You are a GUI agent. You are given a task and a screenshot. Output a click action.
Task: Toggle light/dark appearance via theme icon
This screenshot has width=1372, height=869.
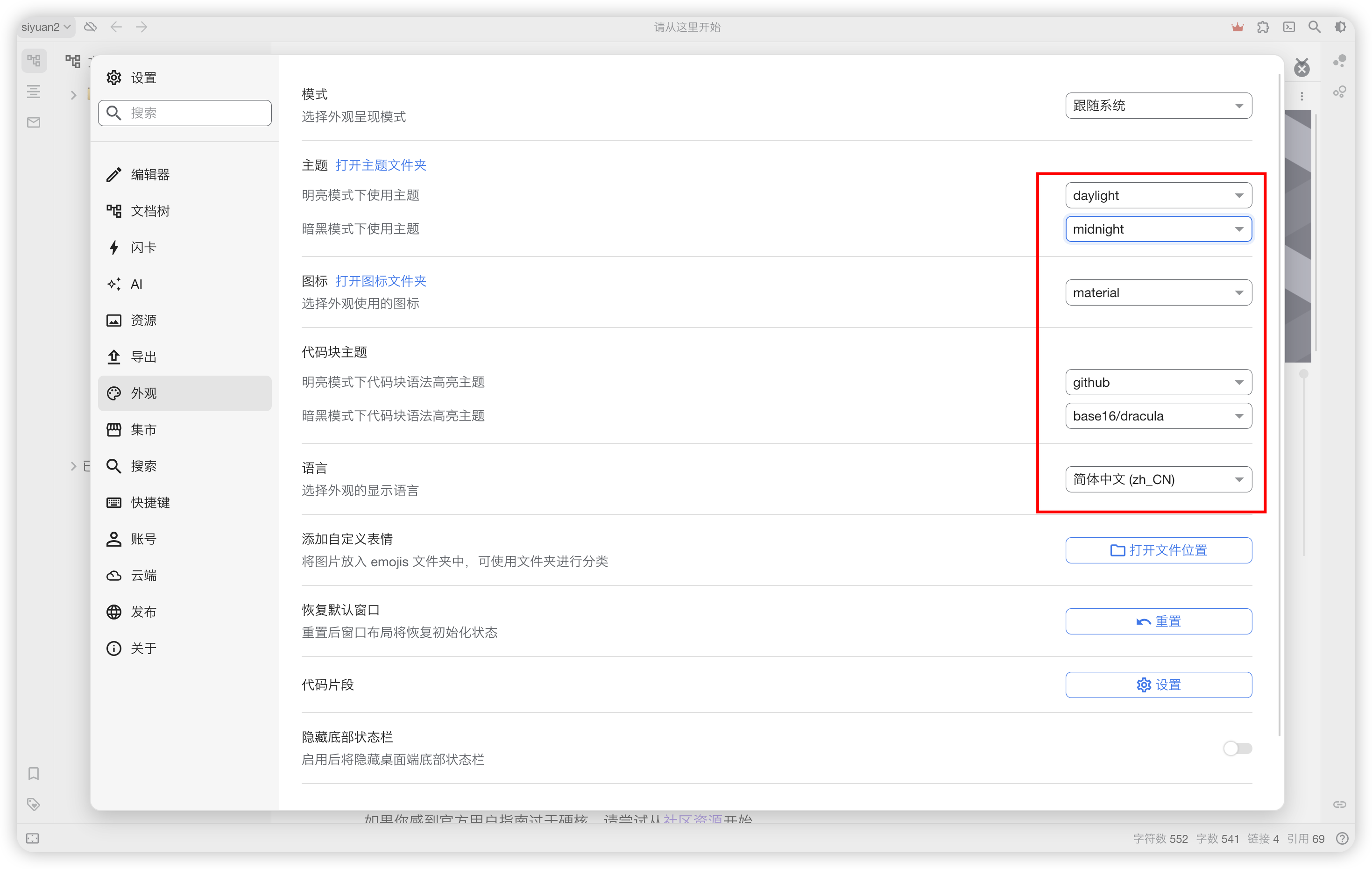click(x=1340, y=27)
